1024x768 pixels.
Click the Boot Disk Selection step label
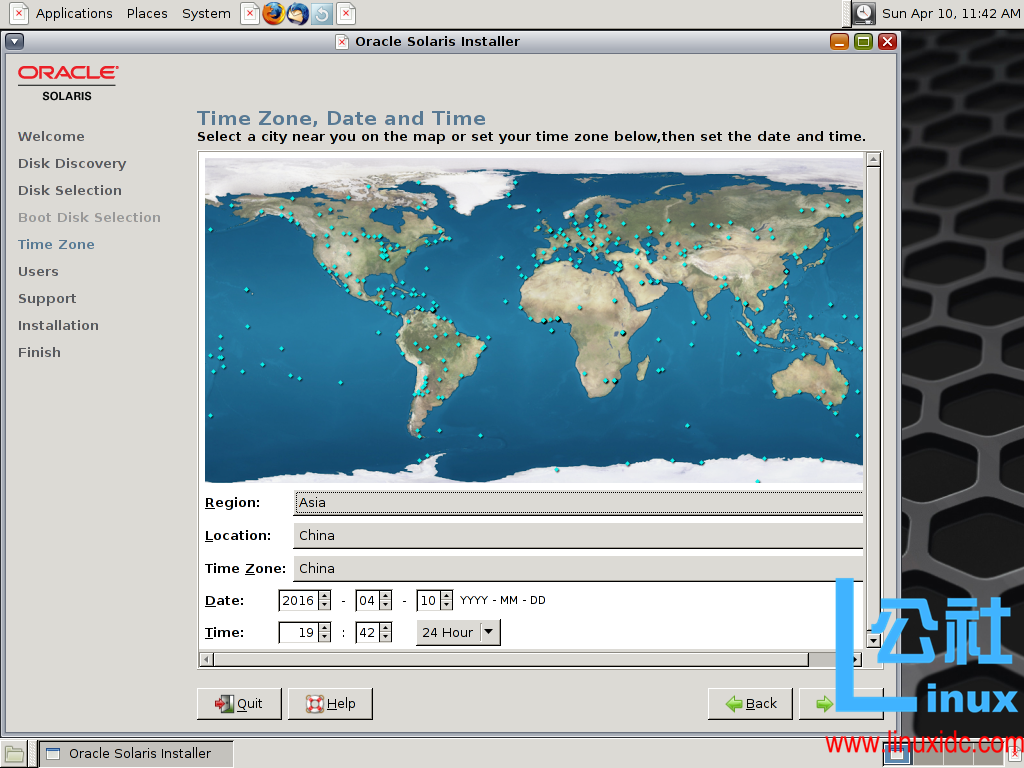pyautogui.click(x=89, y=217)
